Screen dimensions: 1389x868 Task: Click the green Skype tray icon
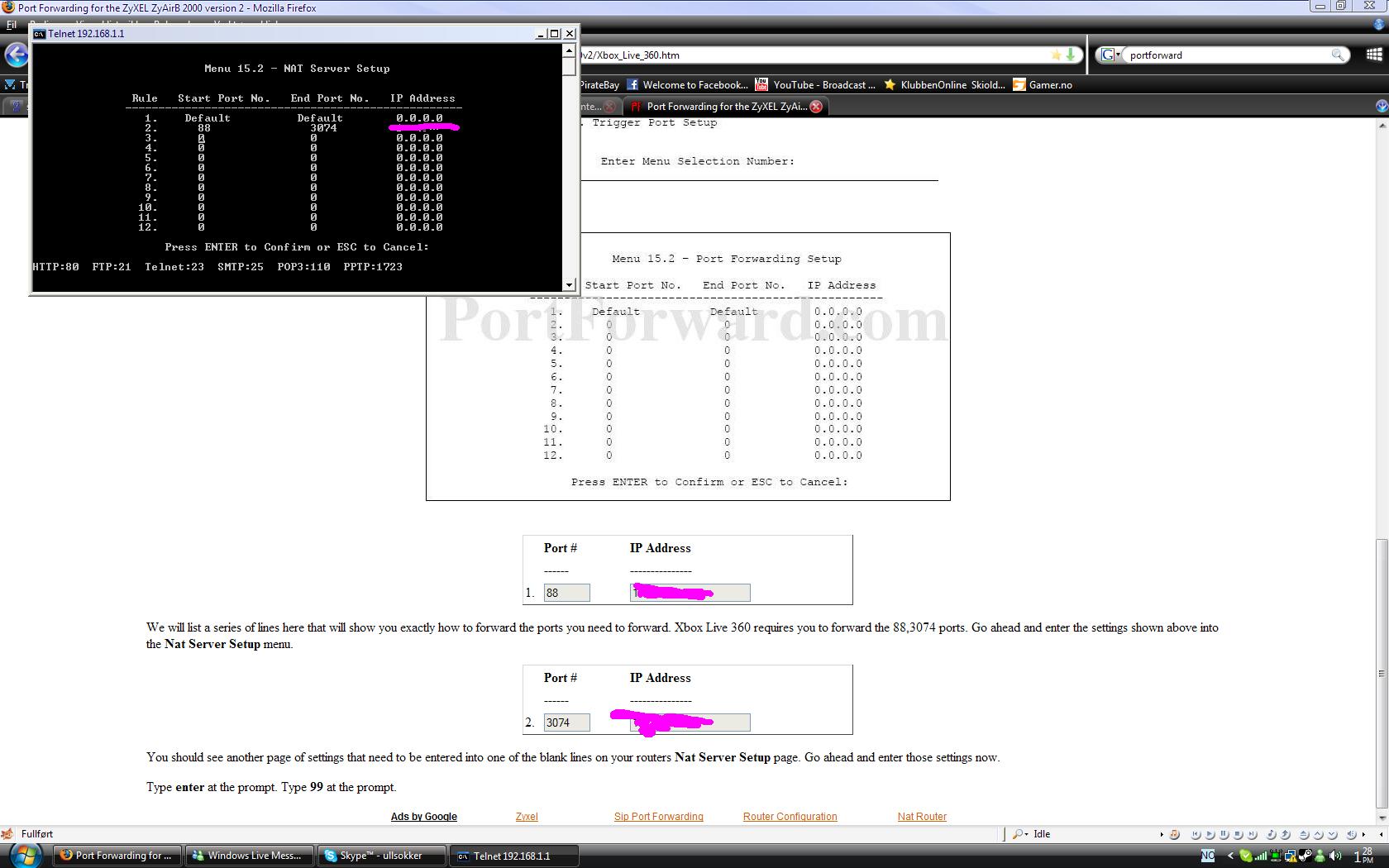point(1246,856)
